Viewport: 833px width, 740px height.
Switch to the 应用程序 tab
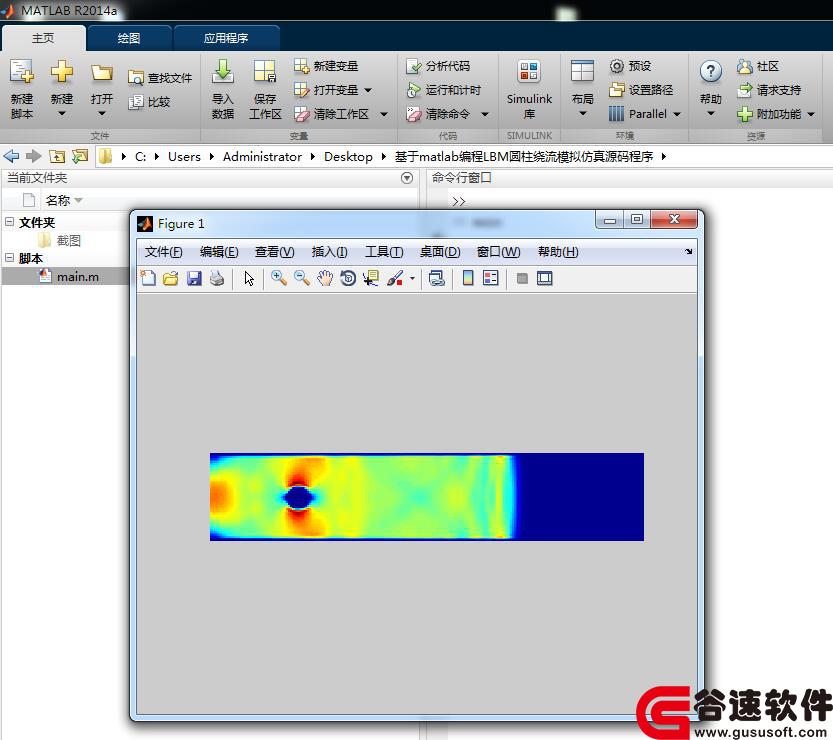(x=226, y=38)
